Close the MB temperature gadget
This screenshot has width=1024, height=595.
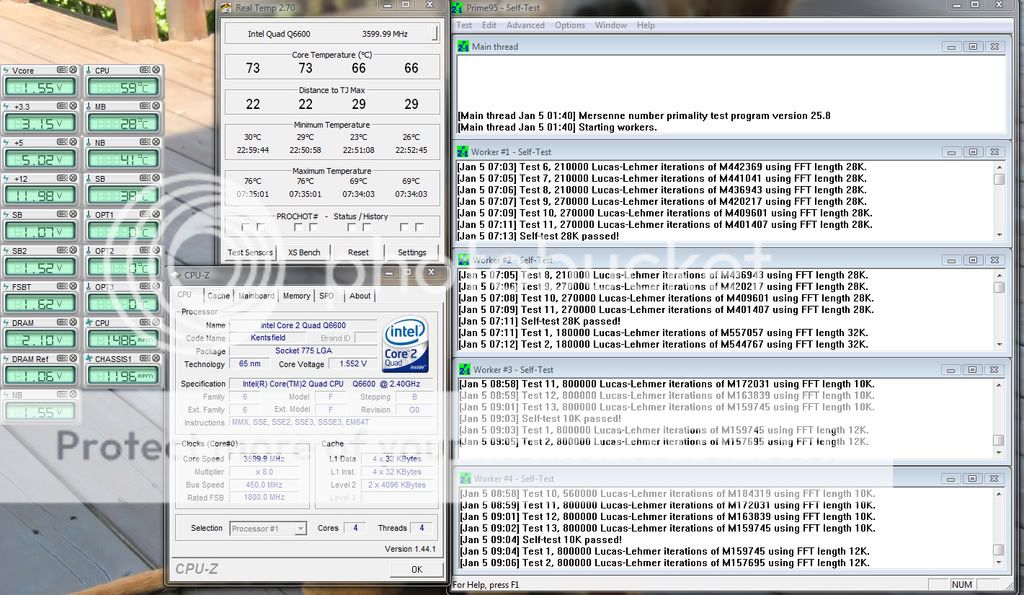coord(155,106)
